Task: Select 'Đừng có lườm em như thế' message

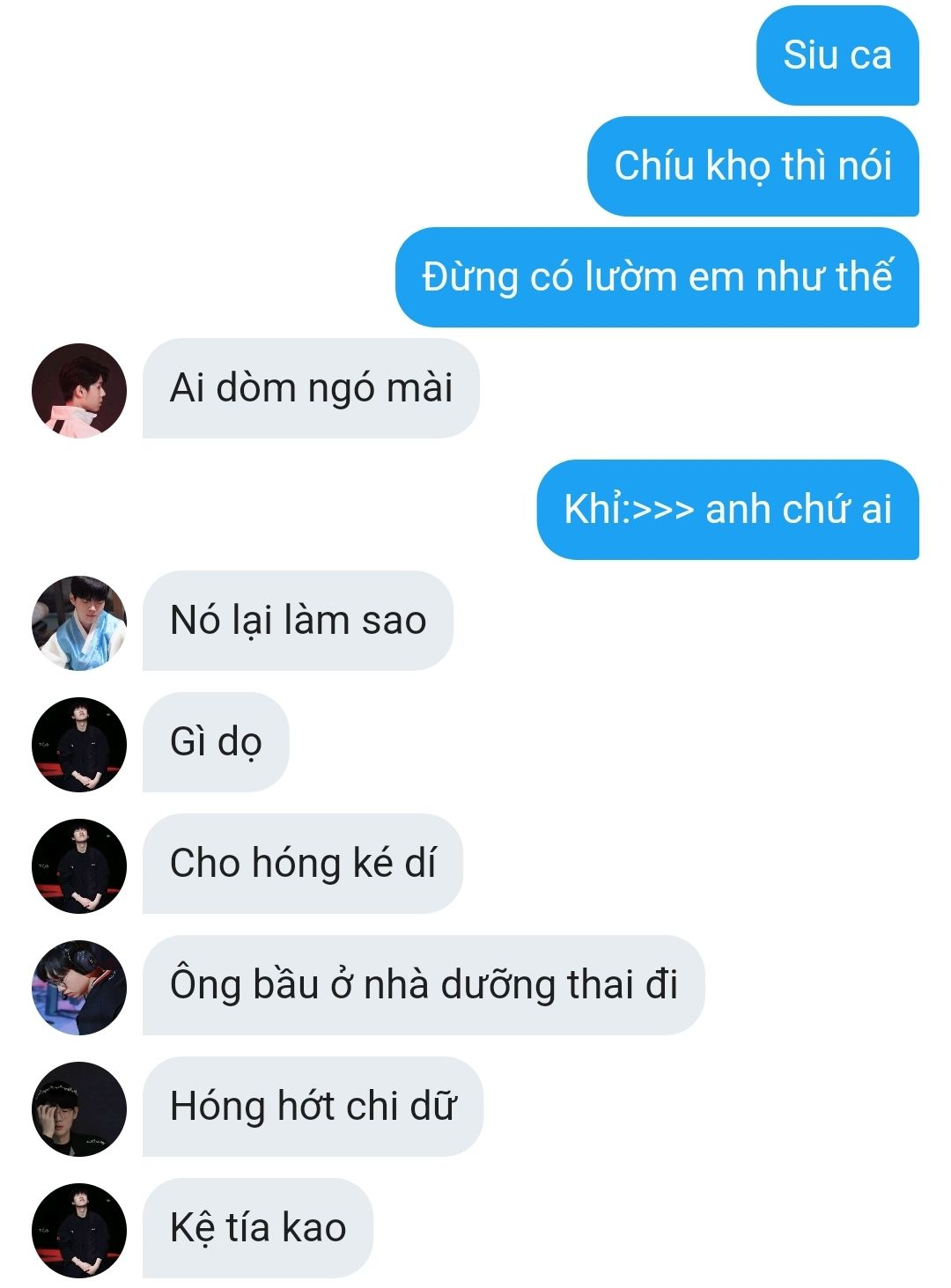Action: click(x=657, y=277)
